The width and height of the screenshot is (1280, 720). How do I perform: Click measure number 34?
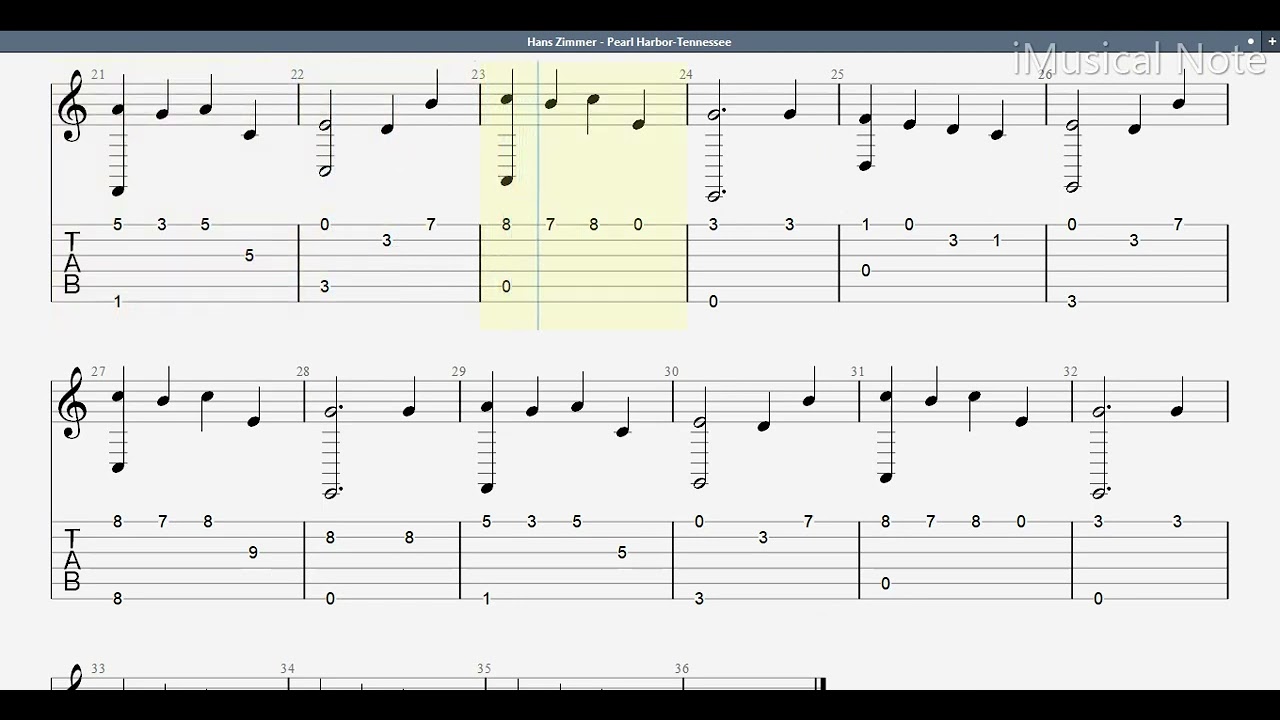(288, 669)
